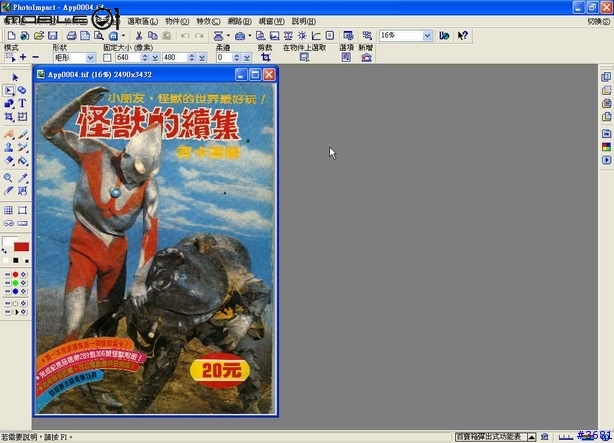Open the 視窗(W) menu
Image resolution: width=614 pixels, height=443 pixels.
coord(272,21)
